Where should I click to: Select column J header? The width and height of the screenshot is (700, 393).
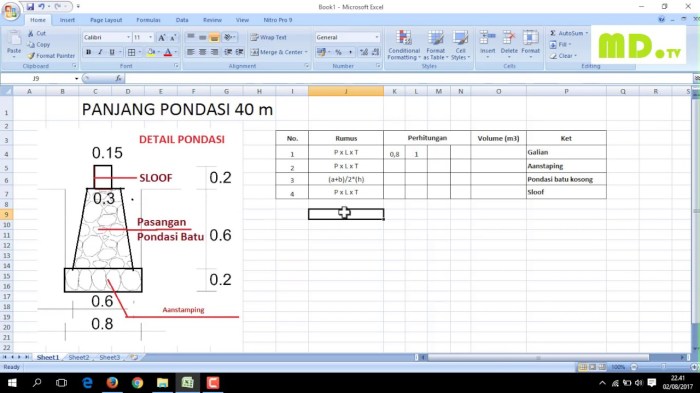click(346, 91)
